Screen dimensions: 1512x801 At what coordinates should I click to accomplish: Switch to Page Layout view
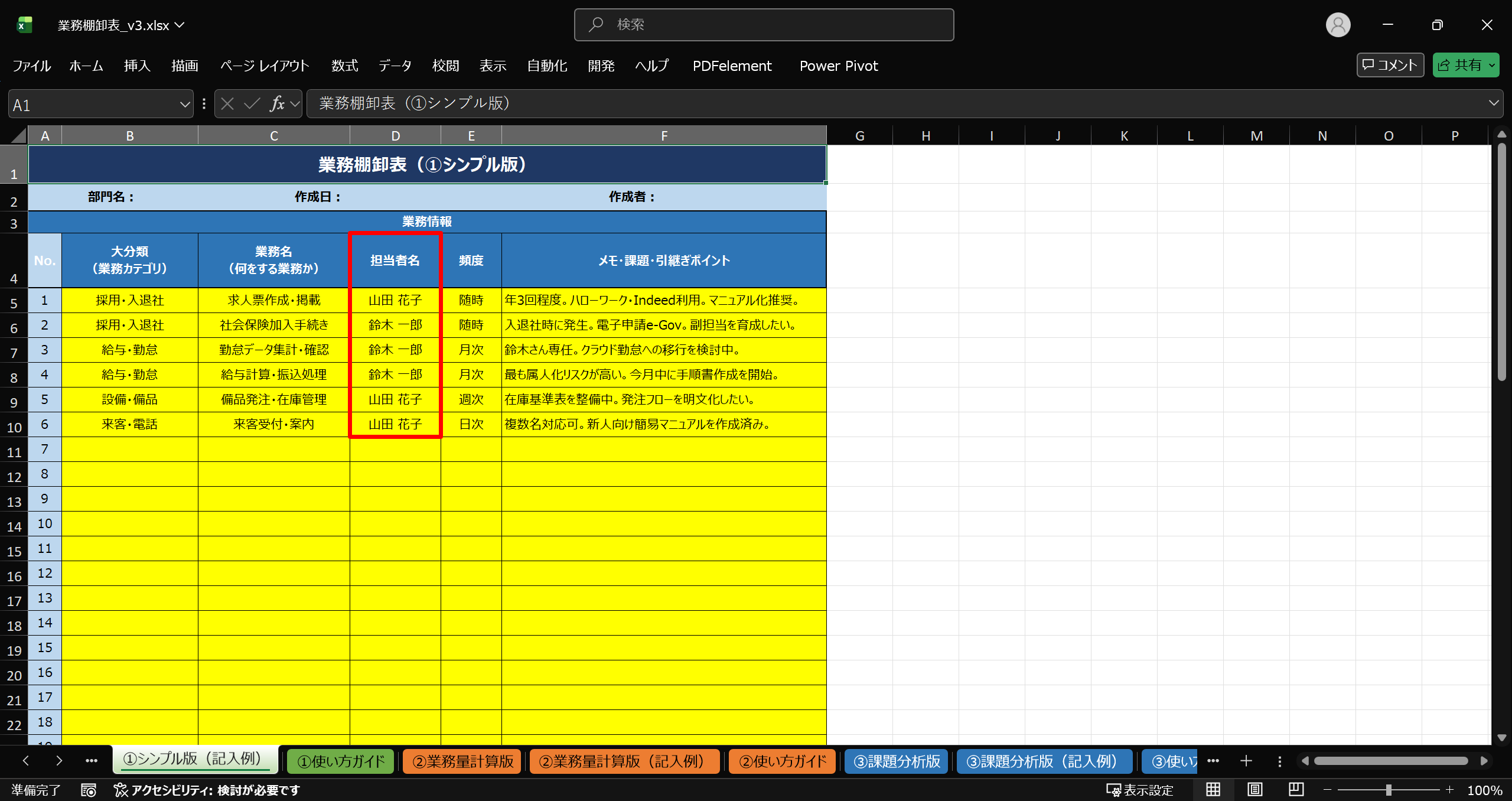pos(1254,790)
